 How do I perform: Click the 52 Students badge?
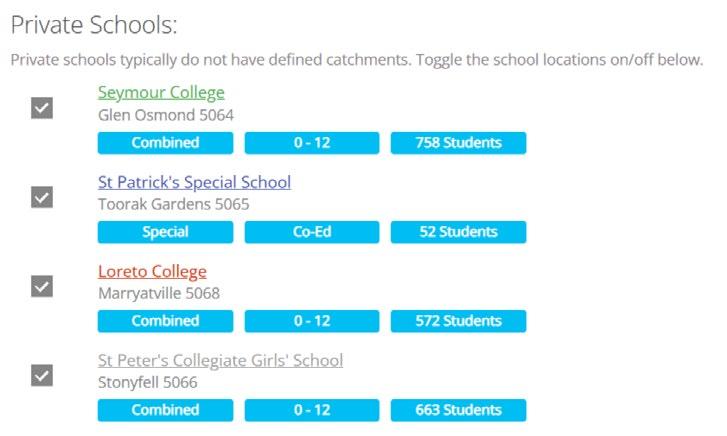click(458, 232)
